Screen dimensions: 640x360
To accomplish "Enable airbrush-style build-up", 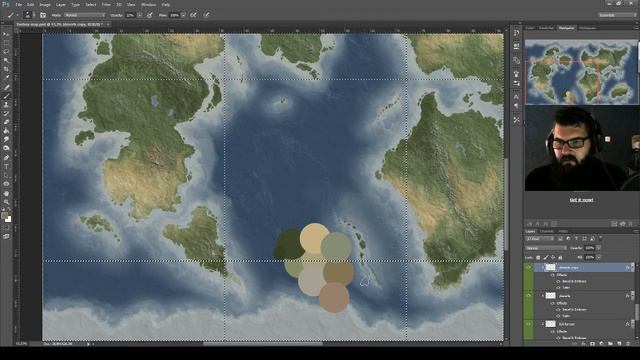I will (x=193, y=15).
